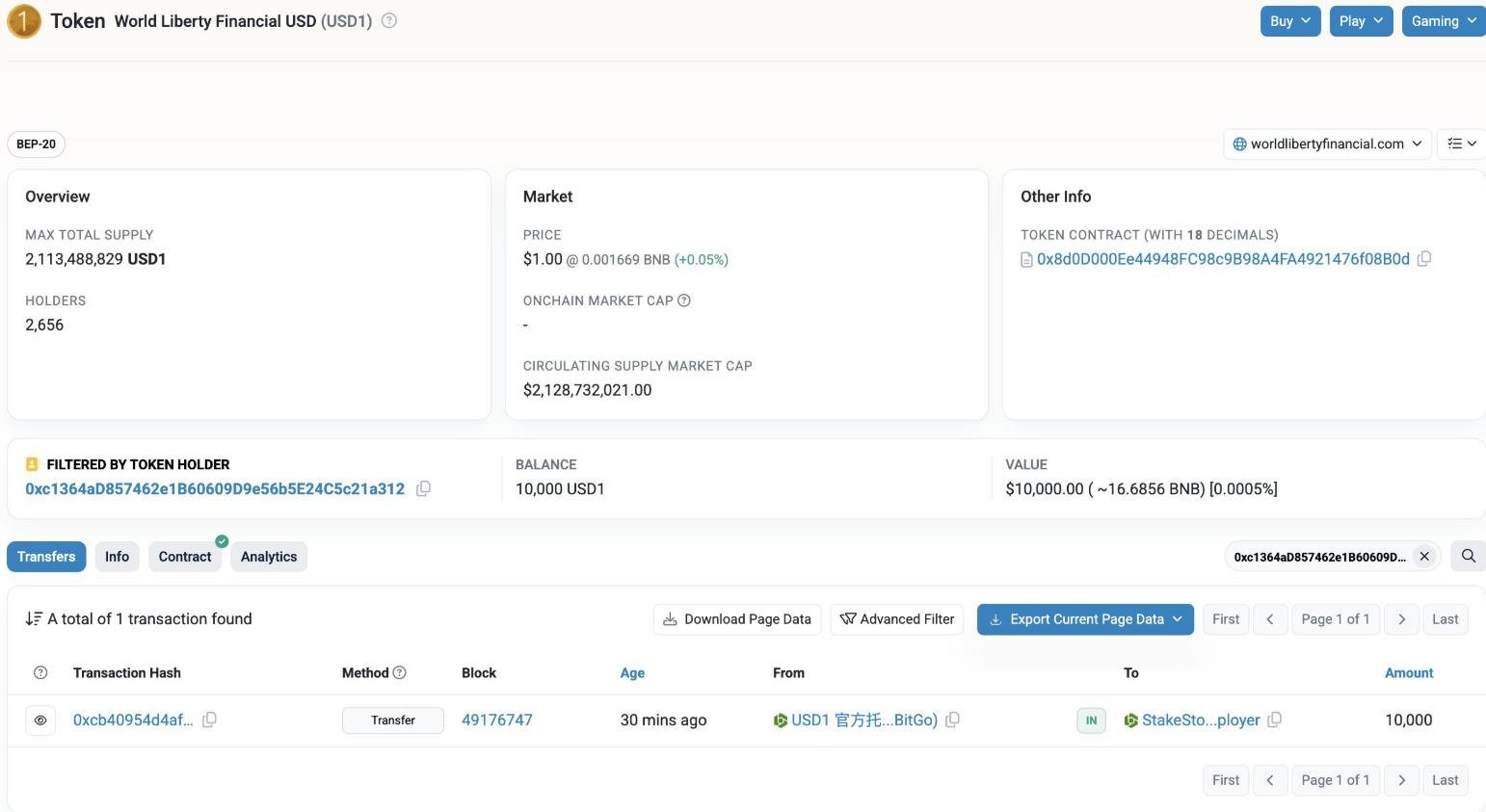Open the Gaming dropdown
Image resolution: width=1486 pixels, height=812 pixels.
[1444, 21]
